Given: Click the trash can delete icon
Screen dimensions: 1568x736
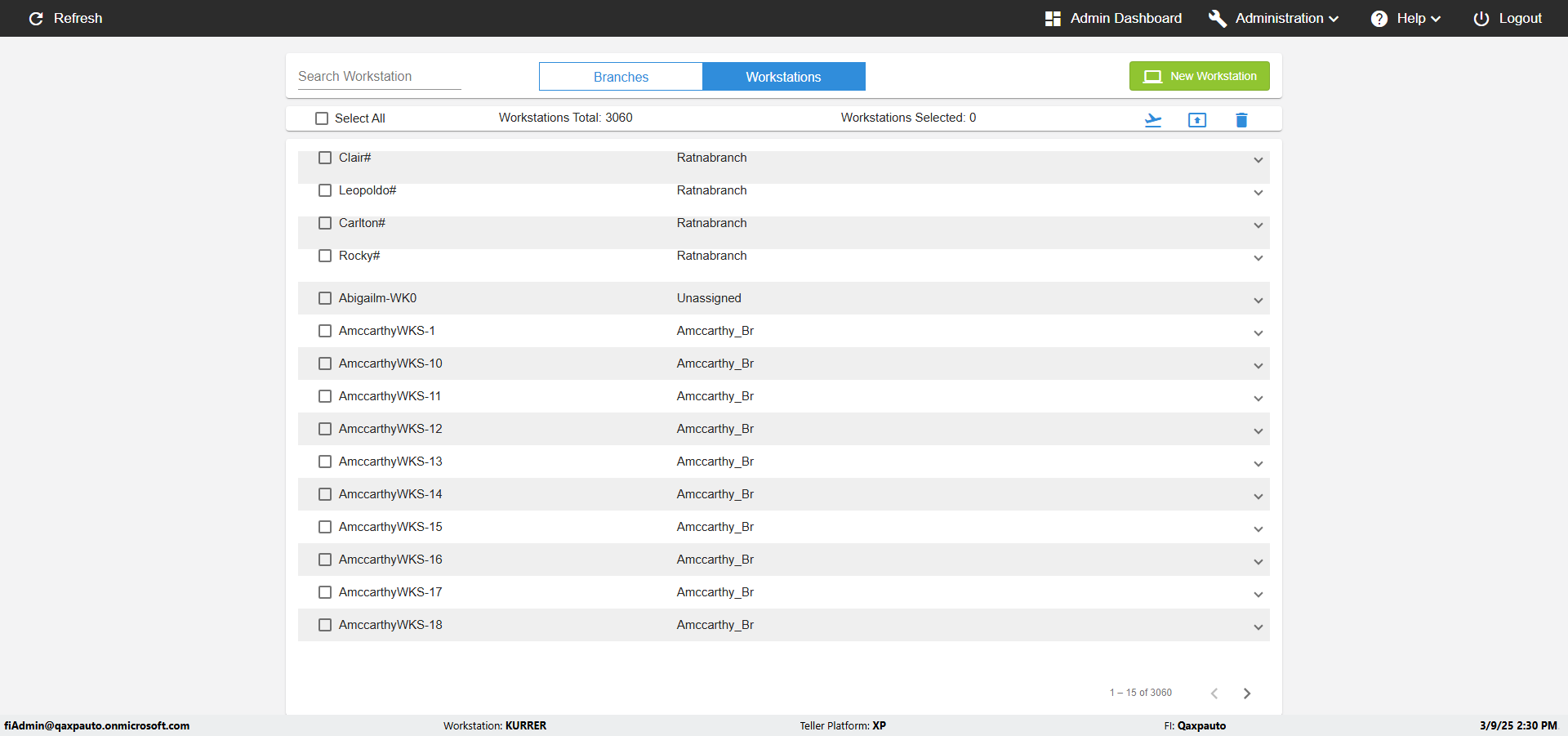Looking at the screenshot, I should point(1241,120).
